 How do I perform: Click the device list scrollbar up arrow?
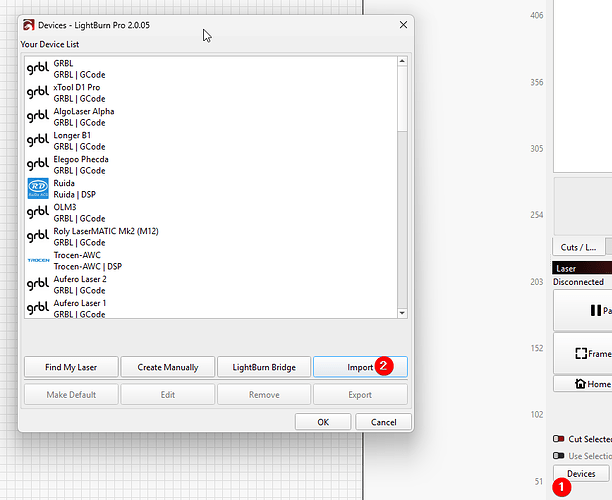[x=402, y=63]
